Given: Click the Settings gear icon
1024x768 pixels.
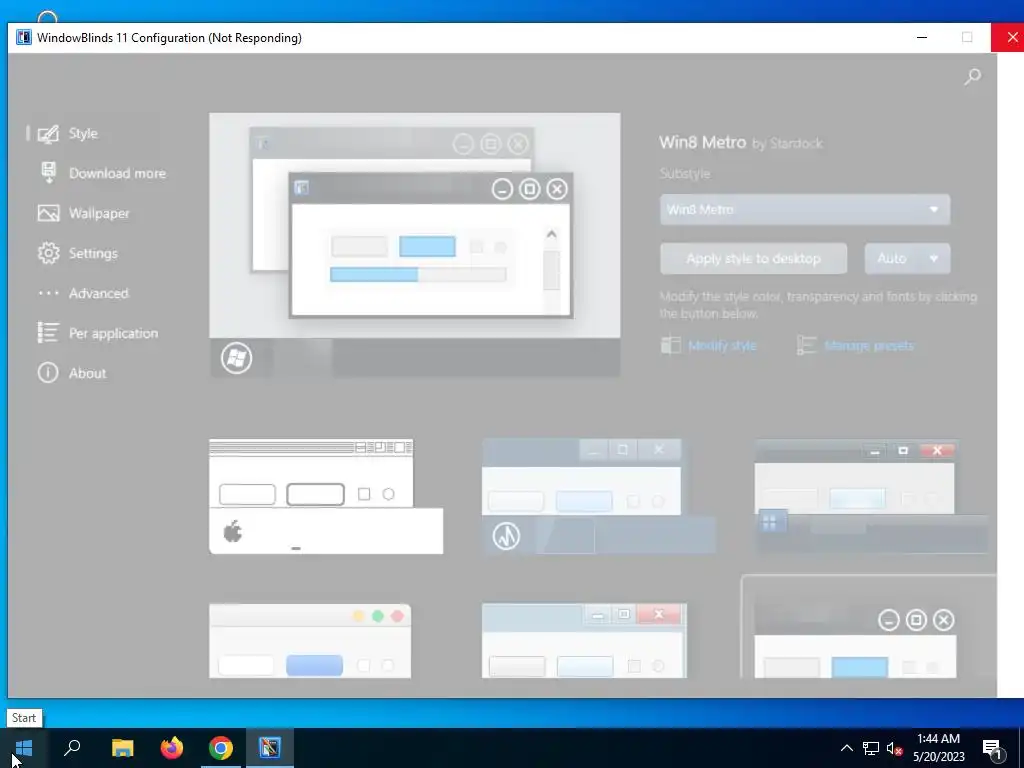Looking at the screenshot, I should (x=48, y=253).
